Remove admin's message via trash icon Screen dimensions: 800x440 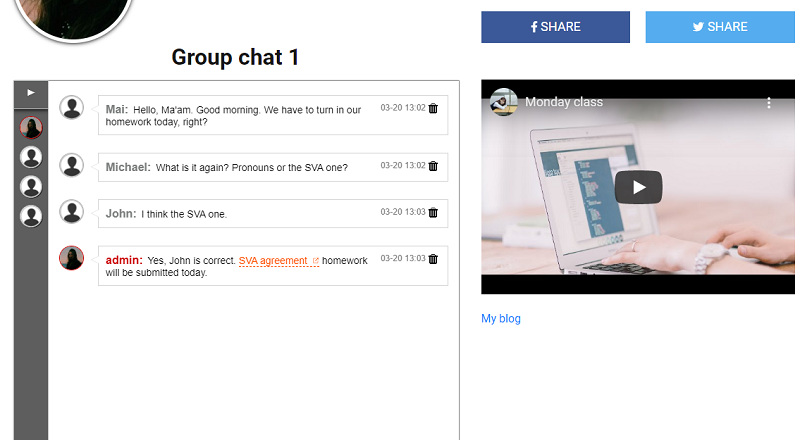(433, 259)
